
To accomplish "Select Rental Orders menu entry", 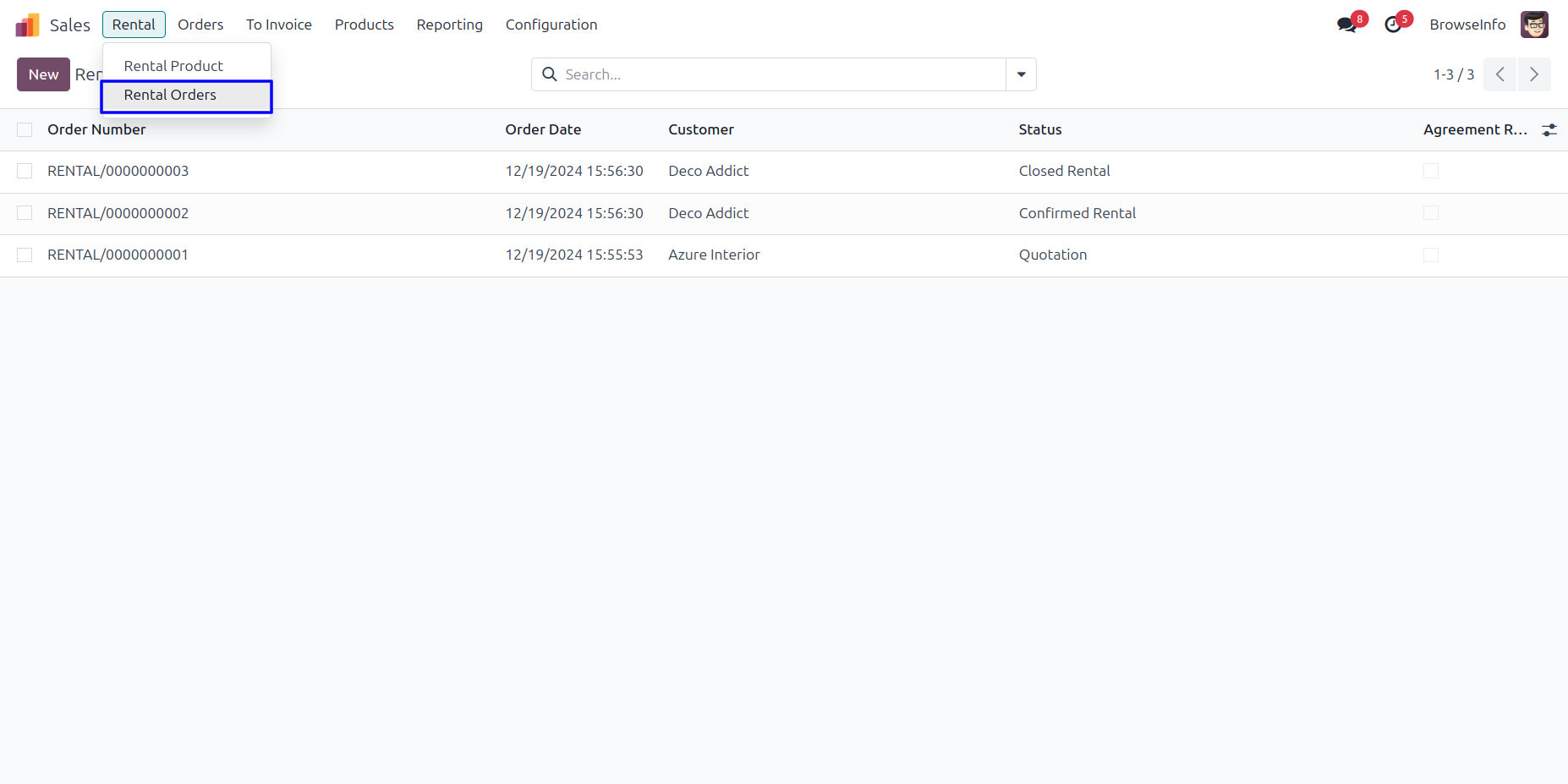I will 170,95.
